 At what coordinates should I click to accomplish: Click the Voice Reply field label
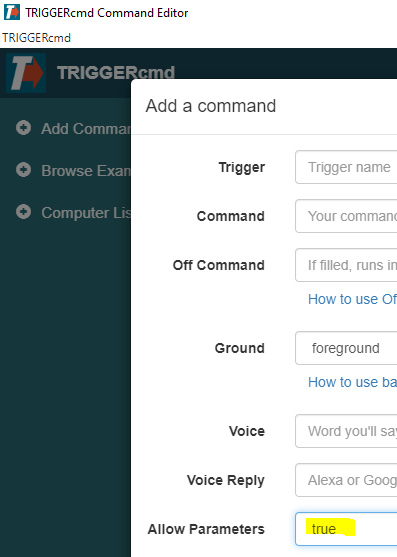pyautogui.click(x=225, y=480)
